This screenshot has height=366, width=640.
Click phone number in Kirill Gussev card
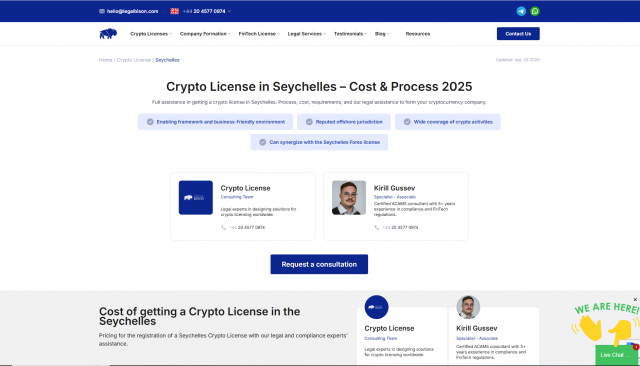[x=400, y=228]
